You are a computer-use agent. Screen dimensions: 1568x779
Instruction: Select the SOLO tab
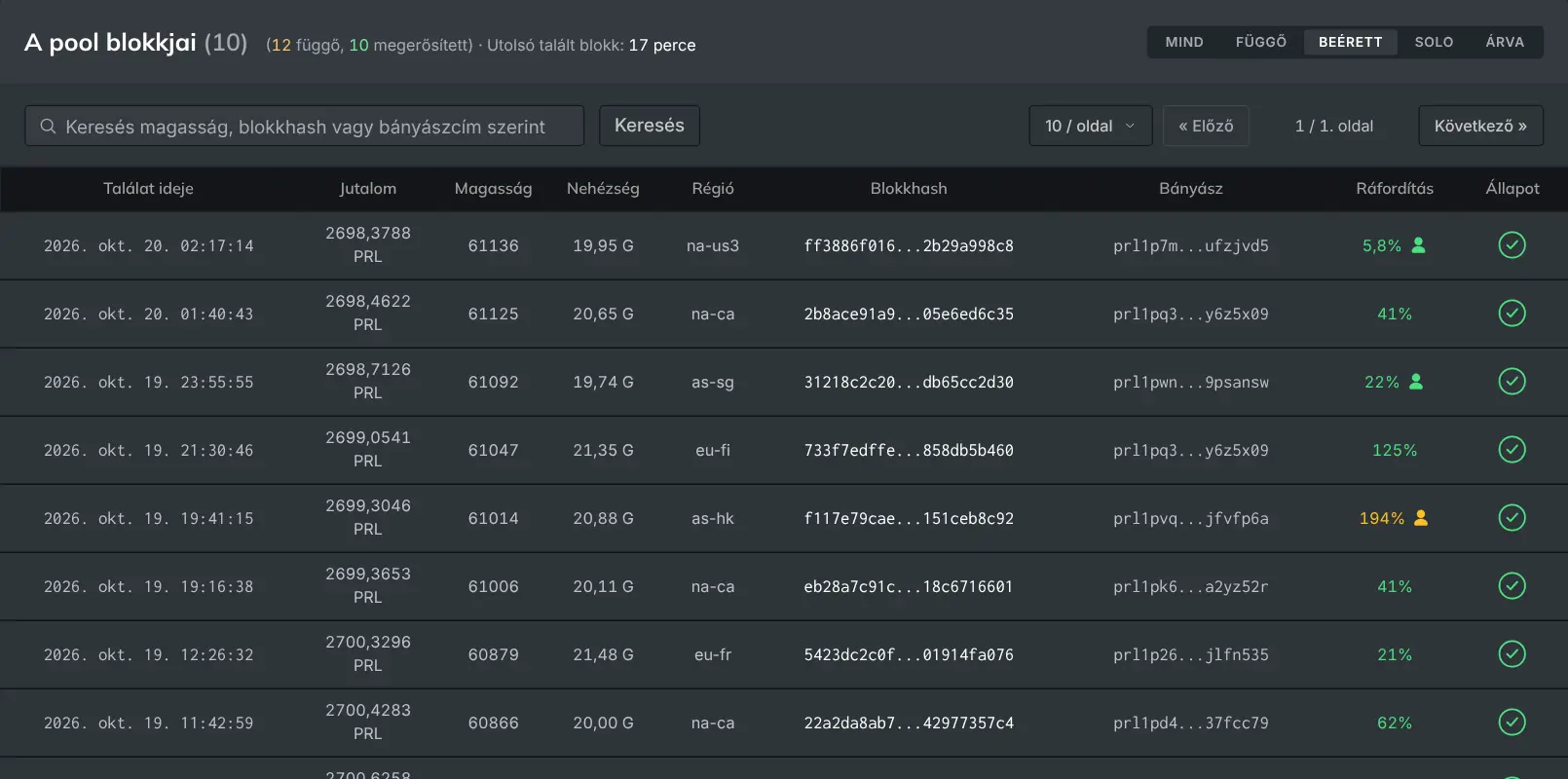pyautogui.click(x=1434, y=42)
